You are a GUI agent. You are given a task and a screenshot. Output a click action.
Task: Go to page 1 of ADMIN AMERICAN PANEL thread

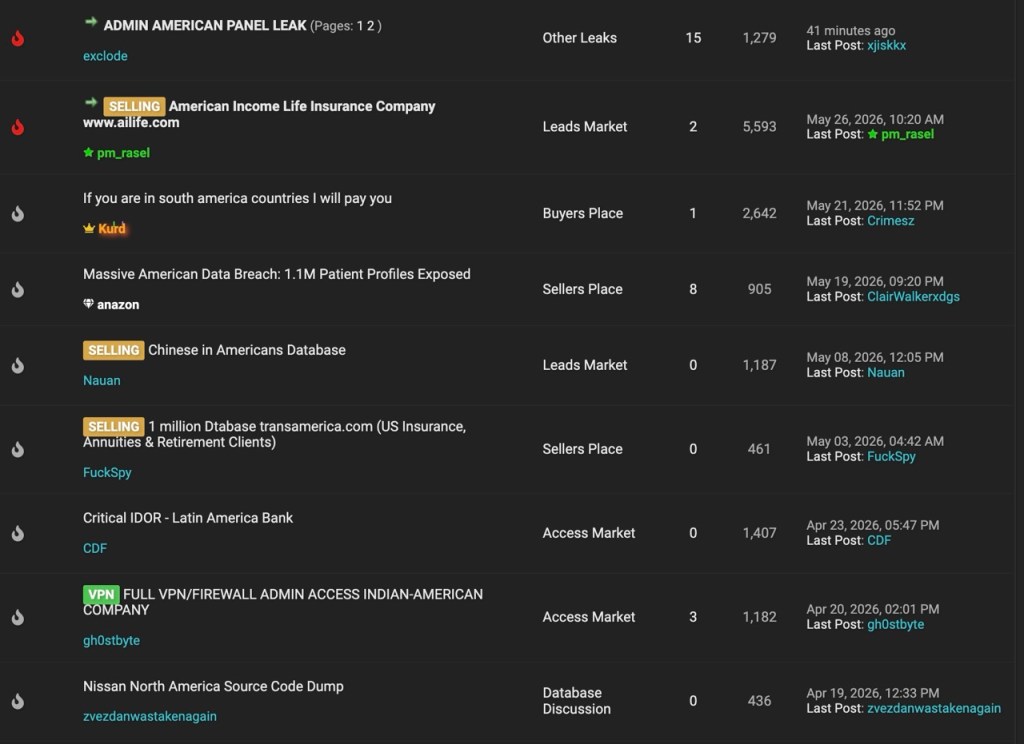pyautogui.click(x=360, y=25)
